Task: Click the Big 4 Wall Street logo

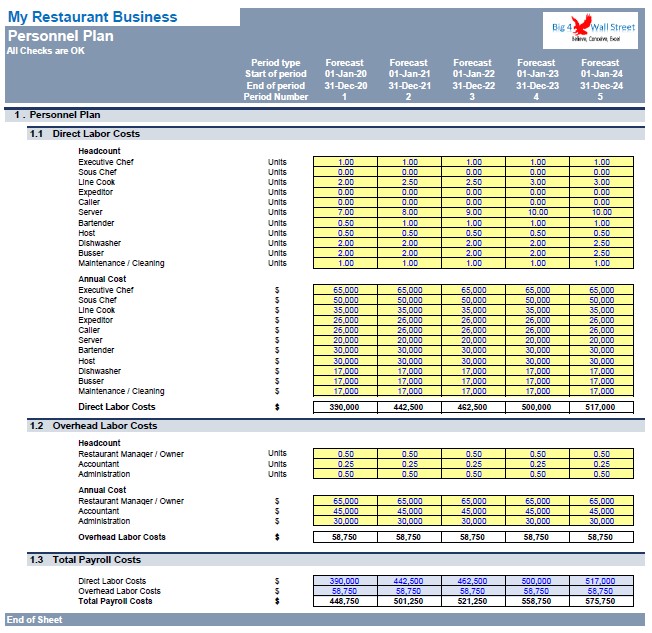Action: tap(590, 30)
